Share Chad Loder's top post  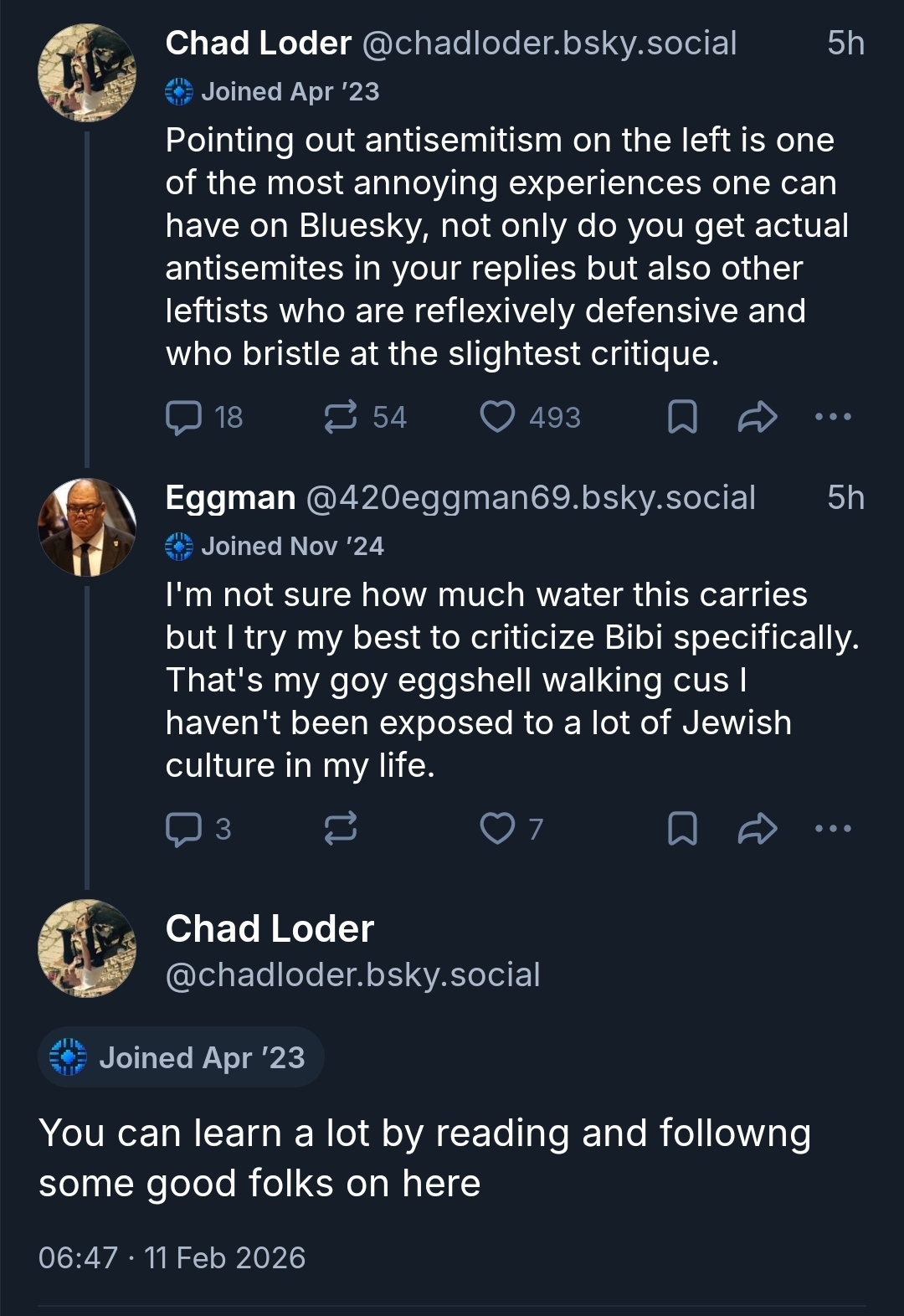coord(757,417)
